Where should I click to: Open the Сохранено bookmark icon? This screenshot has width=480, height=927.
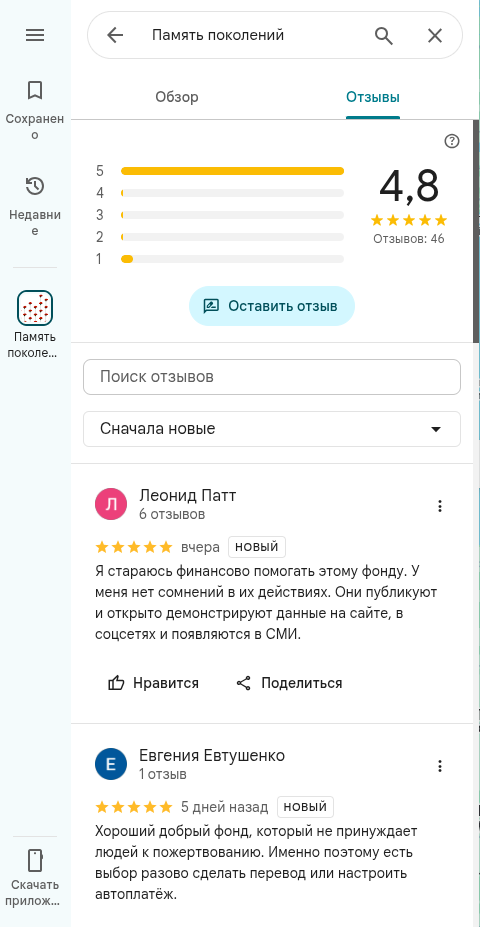pyautogui.click(x=35, y=90)
